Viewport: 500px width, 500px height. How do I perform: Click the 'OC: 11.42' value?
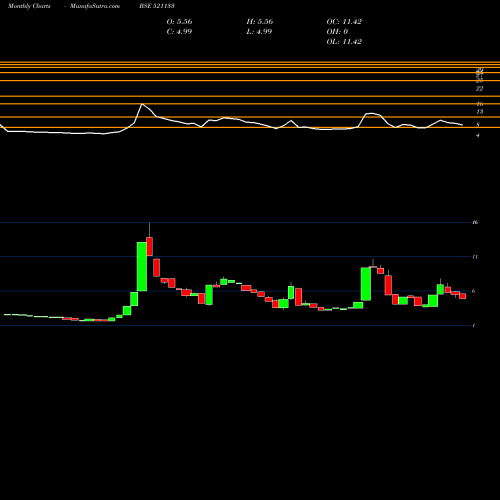pos(344,22)
